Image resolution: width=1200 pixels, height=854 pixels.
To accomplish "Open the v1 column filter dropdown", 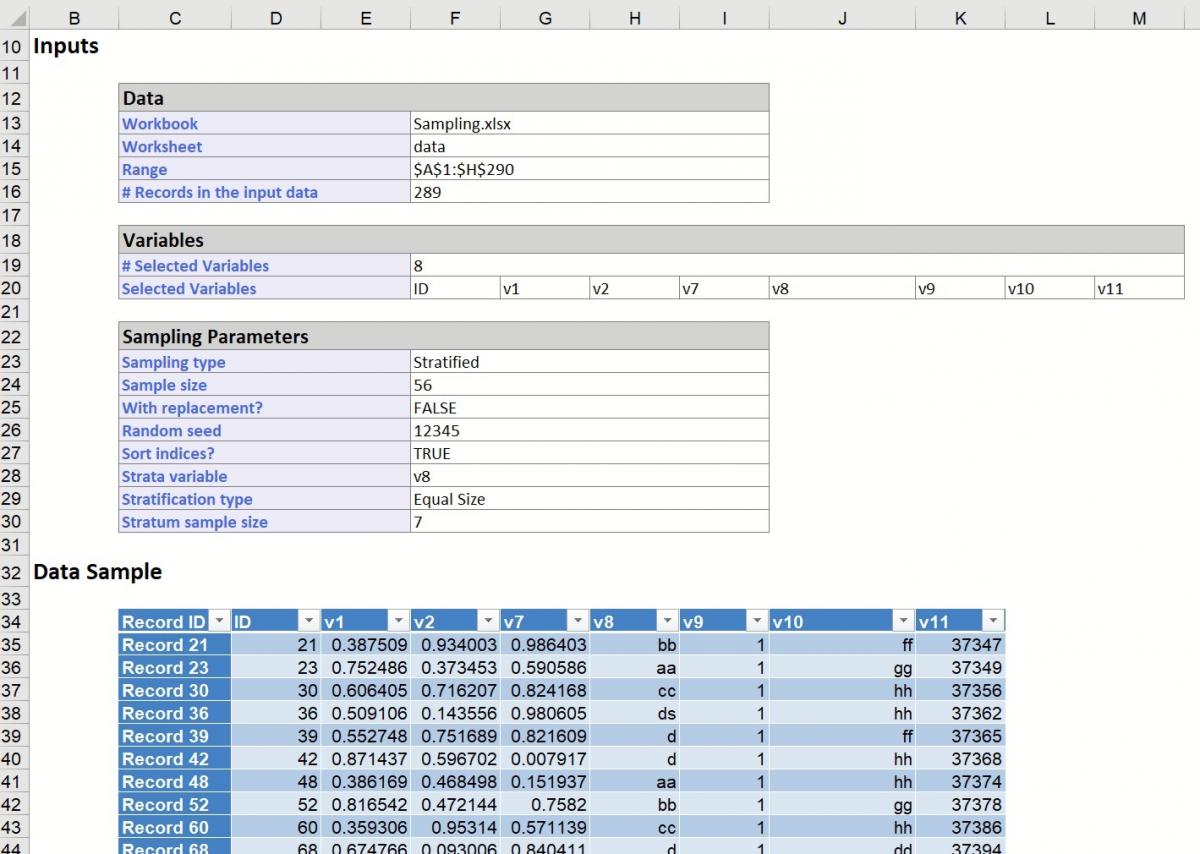I will tap(399, 620).
